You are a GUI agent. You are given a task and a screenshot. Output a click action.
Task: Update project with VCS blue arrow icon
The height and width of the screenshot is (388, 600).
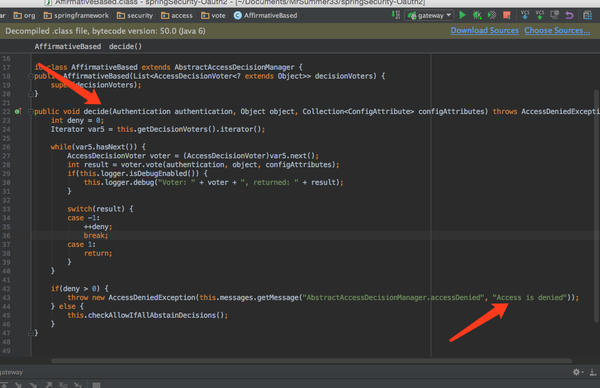[x=525, y=15]
